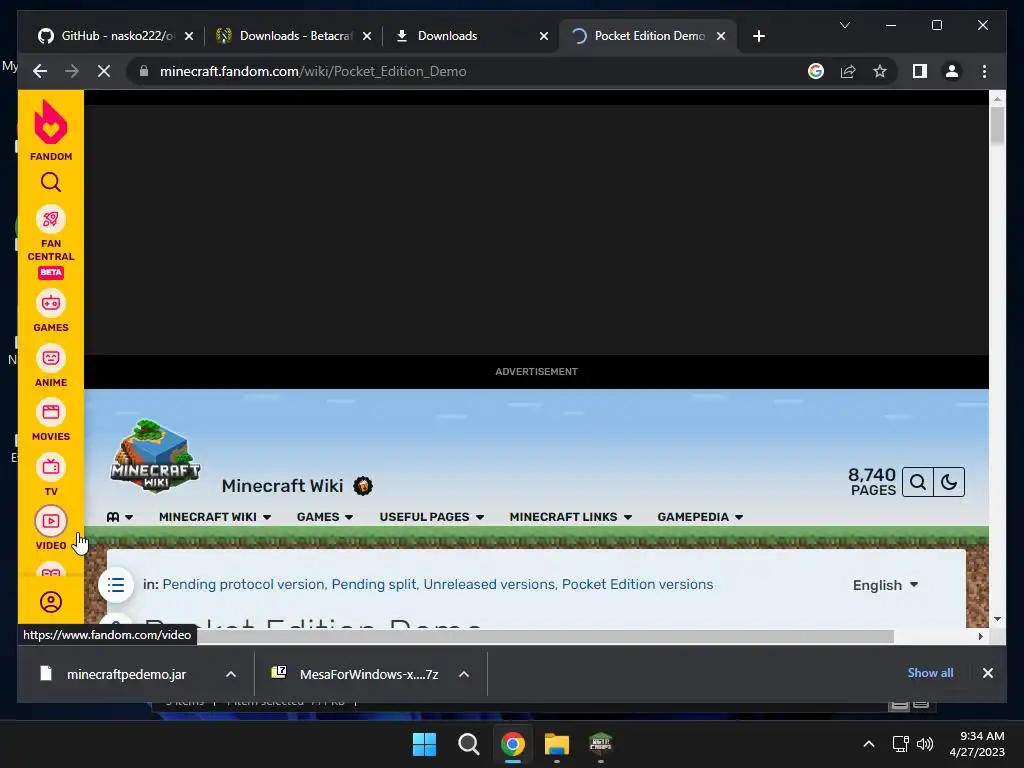1024x768 pixels.
Task: Open the table of contents list icon
Action: coord(116,584)
